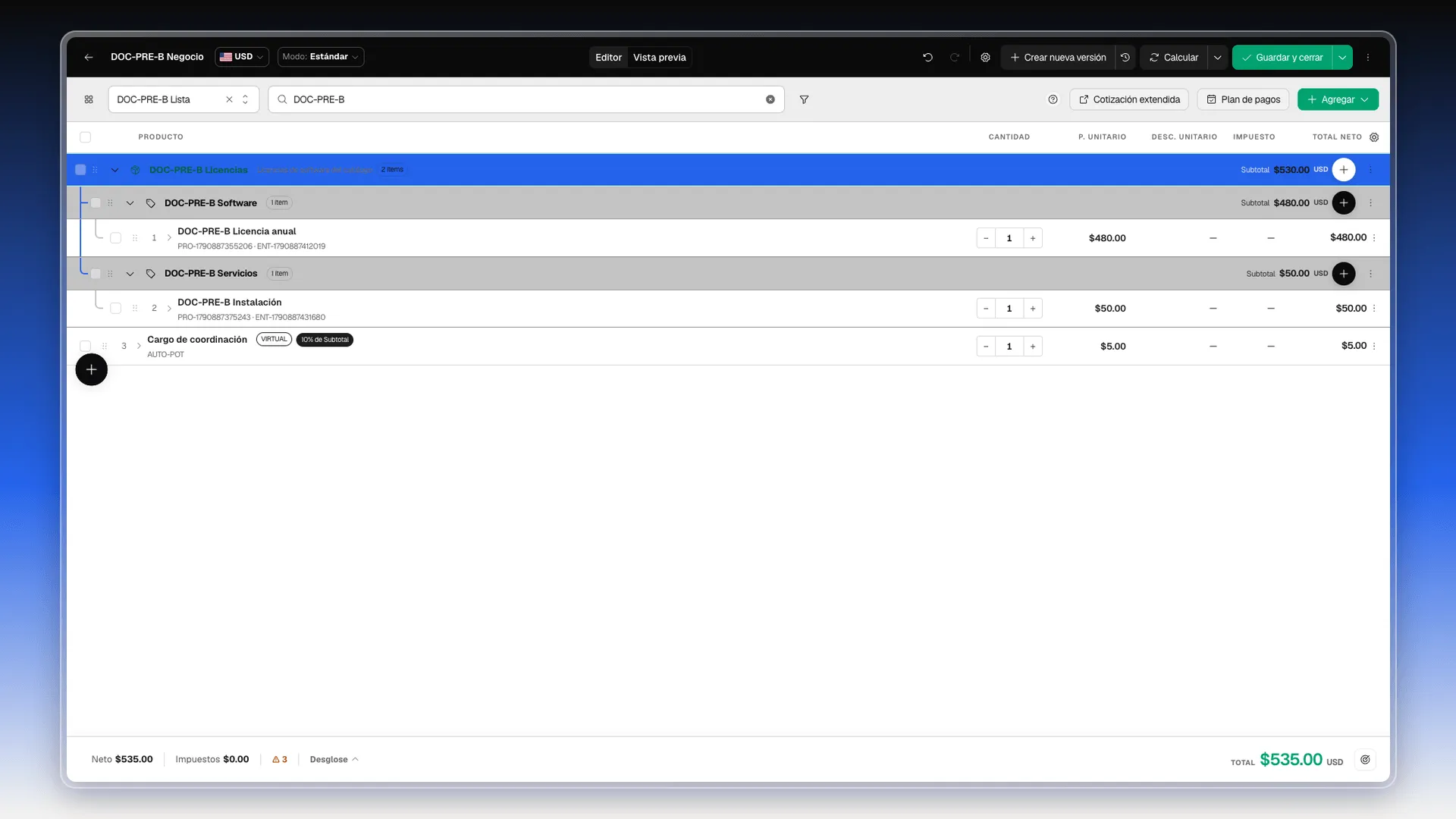Open the Calcular dropdown arrow
The height and width of the screenshot is (819, 1456).
click(x=1218, y=58)
